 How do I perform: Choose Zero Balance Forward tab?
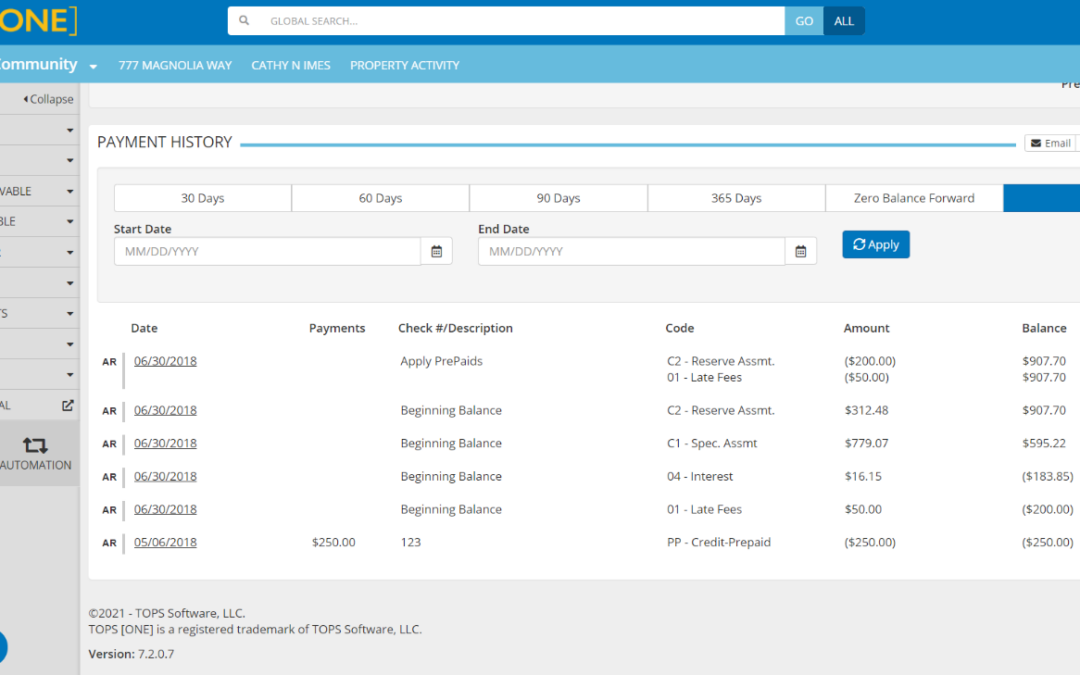tap(913, 198)
